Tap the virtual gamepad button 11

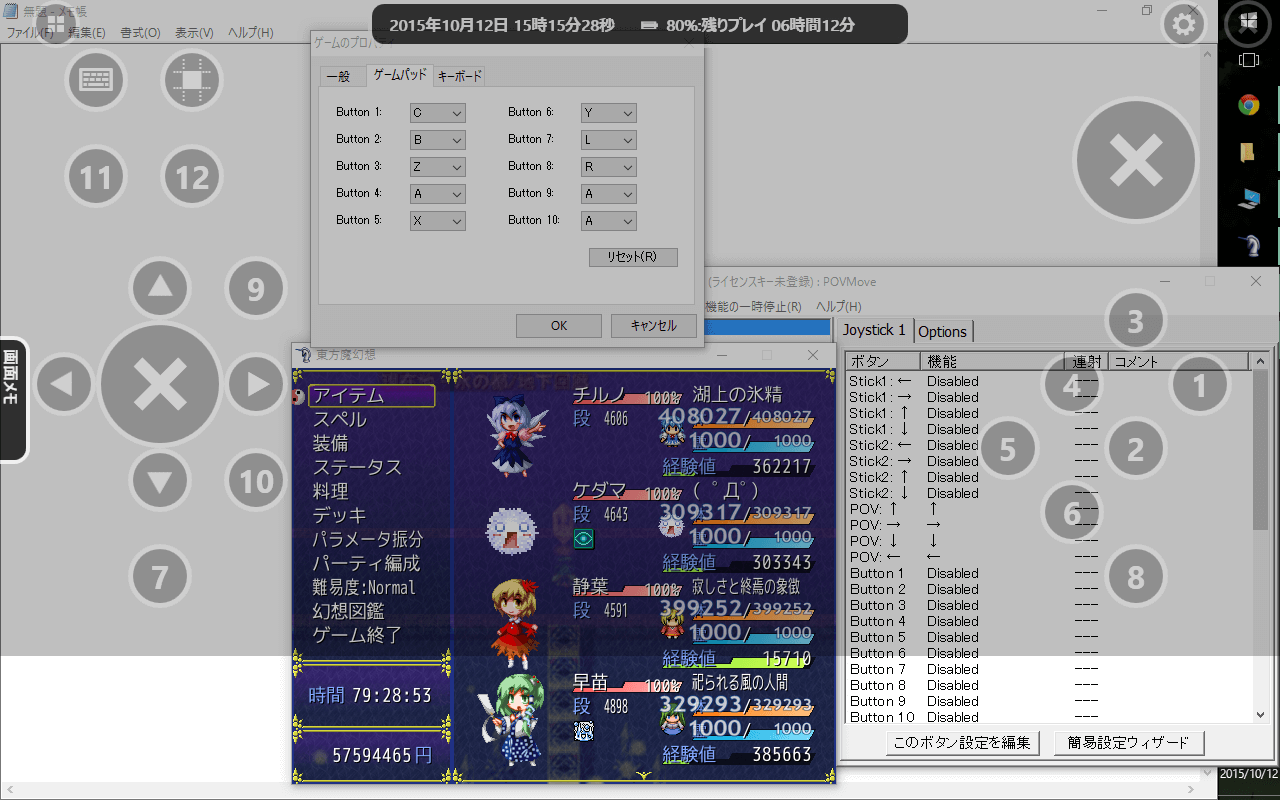click(x=96, y=178)
